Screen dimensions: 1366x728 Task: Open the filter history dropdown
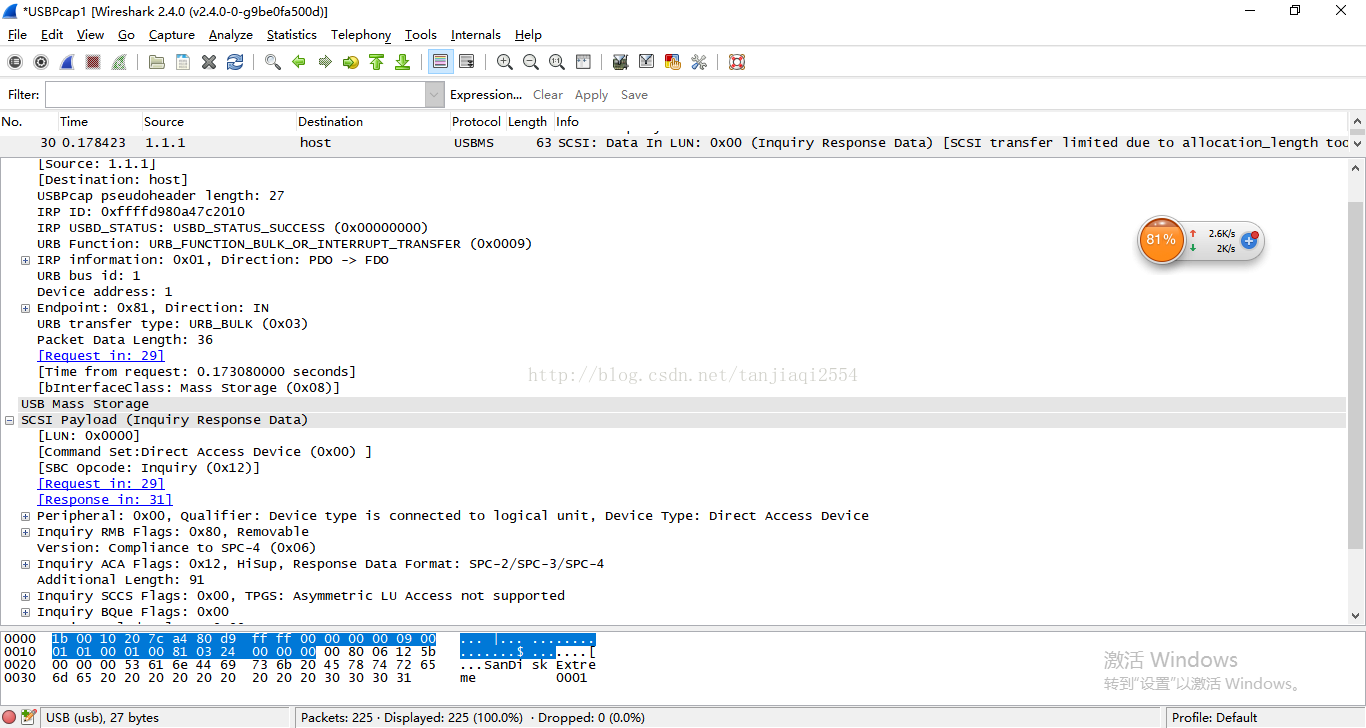(x=435, y=95)
